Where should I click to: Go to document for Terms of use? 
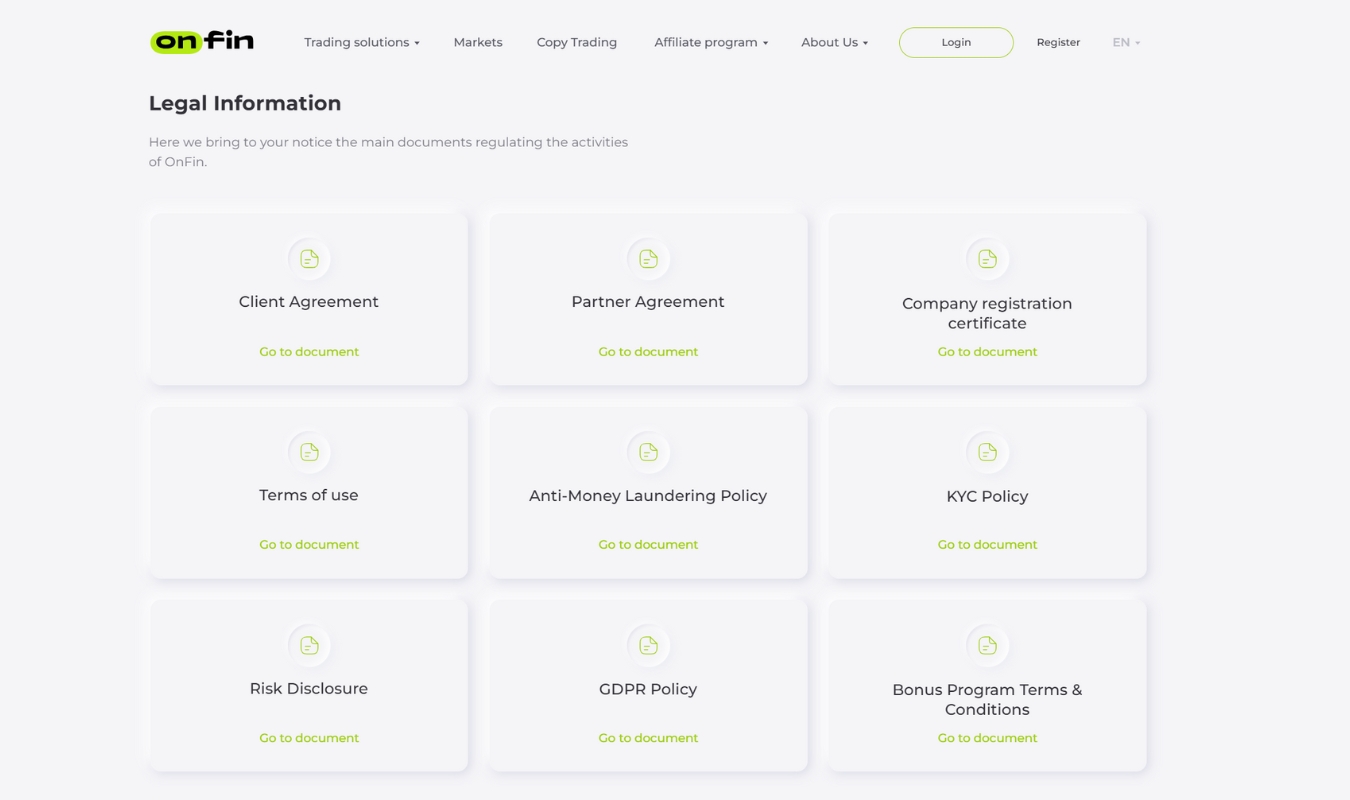point(309,545)
